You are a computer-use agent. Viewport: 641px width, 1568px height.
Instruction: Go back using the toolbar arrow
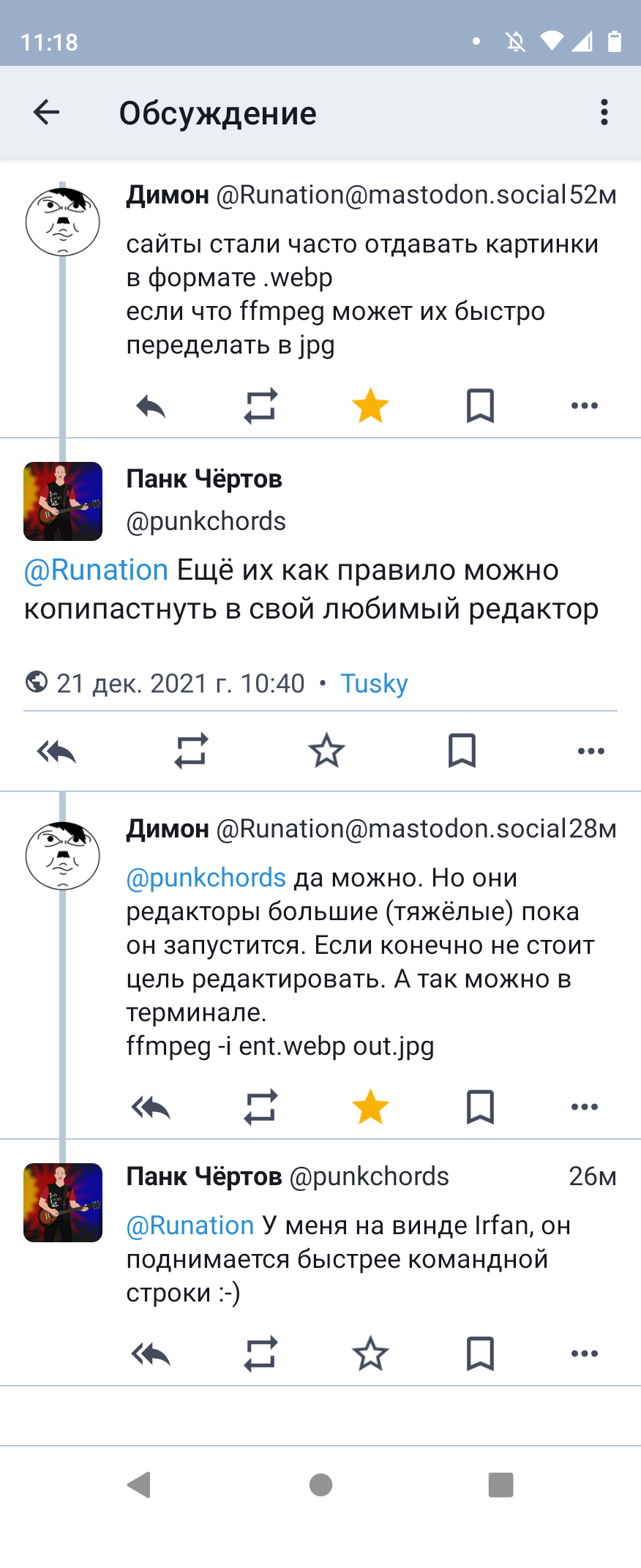pyautogui.click(x=46, y=113)
